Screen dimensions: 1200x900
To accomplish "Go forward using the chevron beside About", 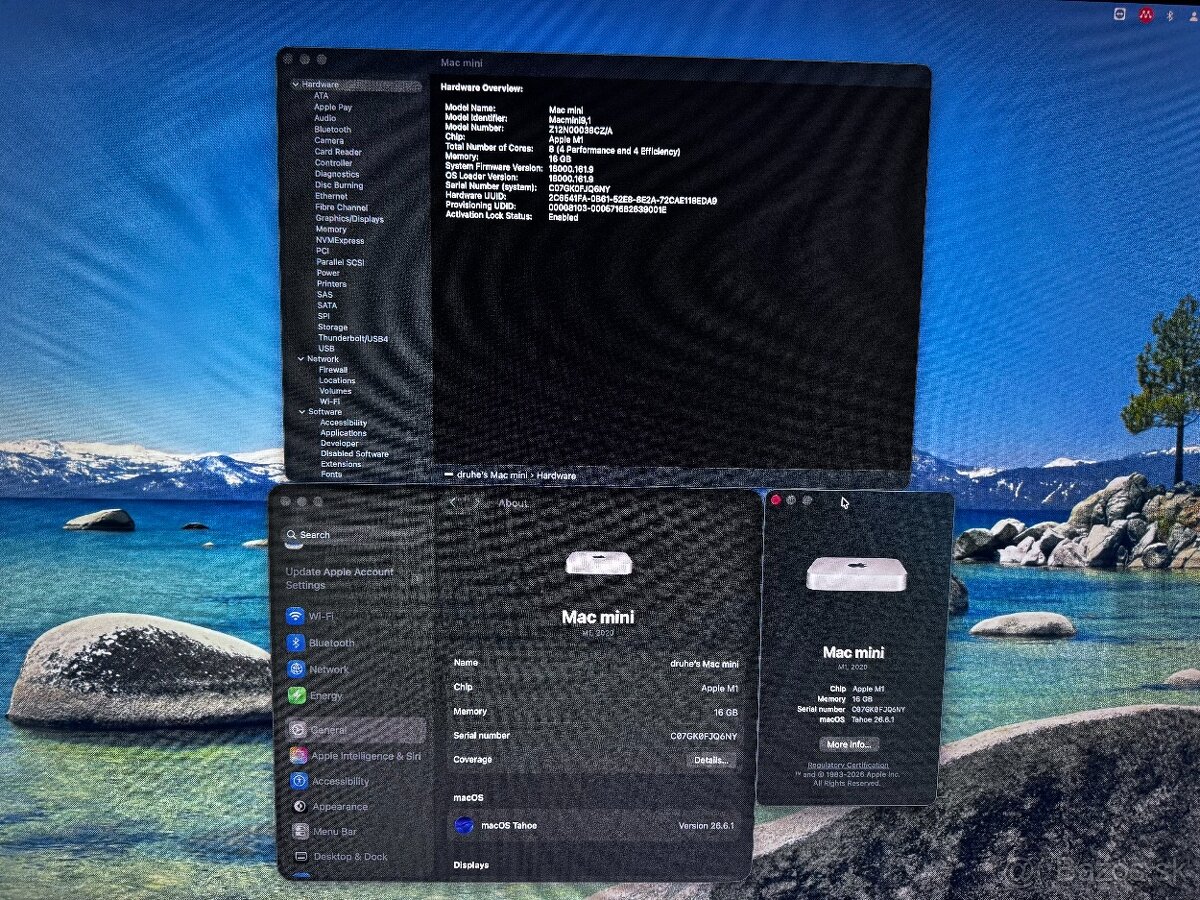I will click(476, 503).
